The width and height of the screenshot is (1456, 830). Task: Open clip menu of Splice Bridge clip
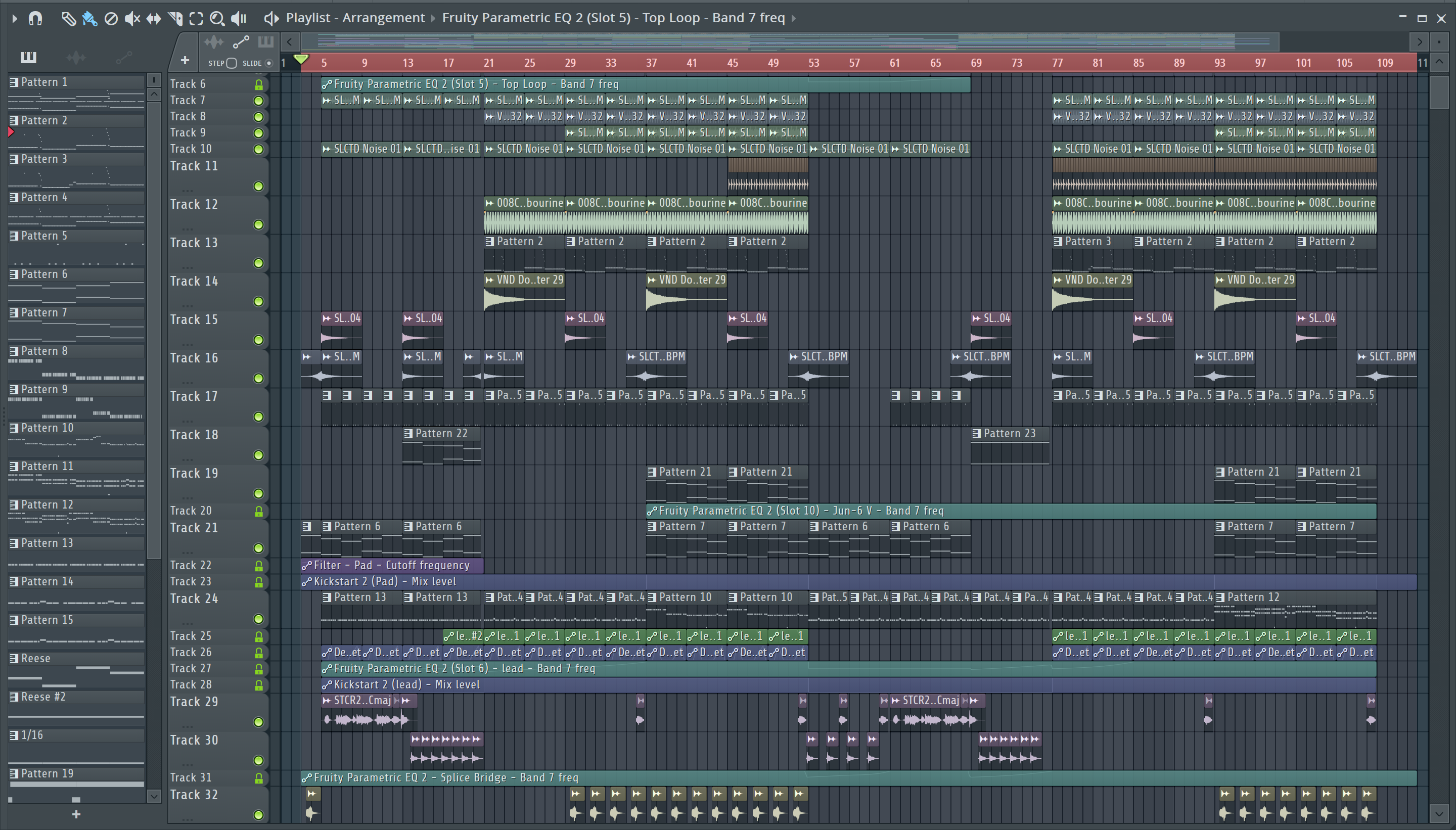tap(307, 777)
